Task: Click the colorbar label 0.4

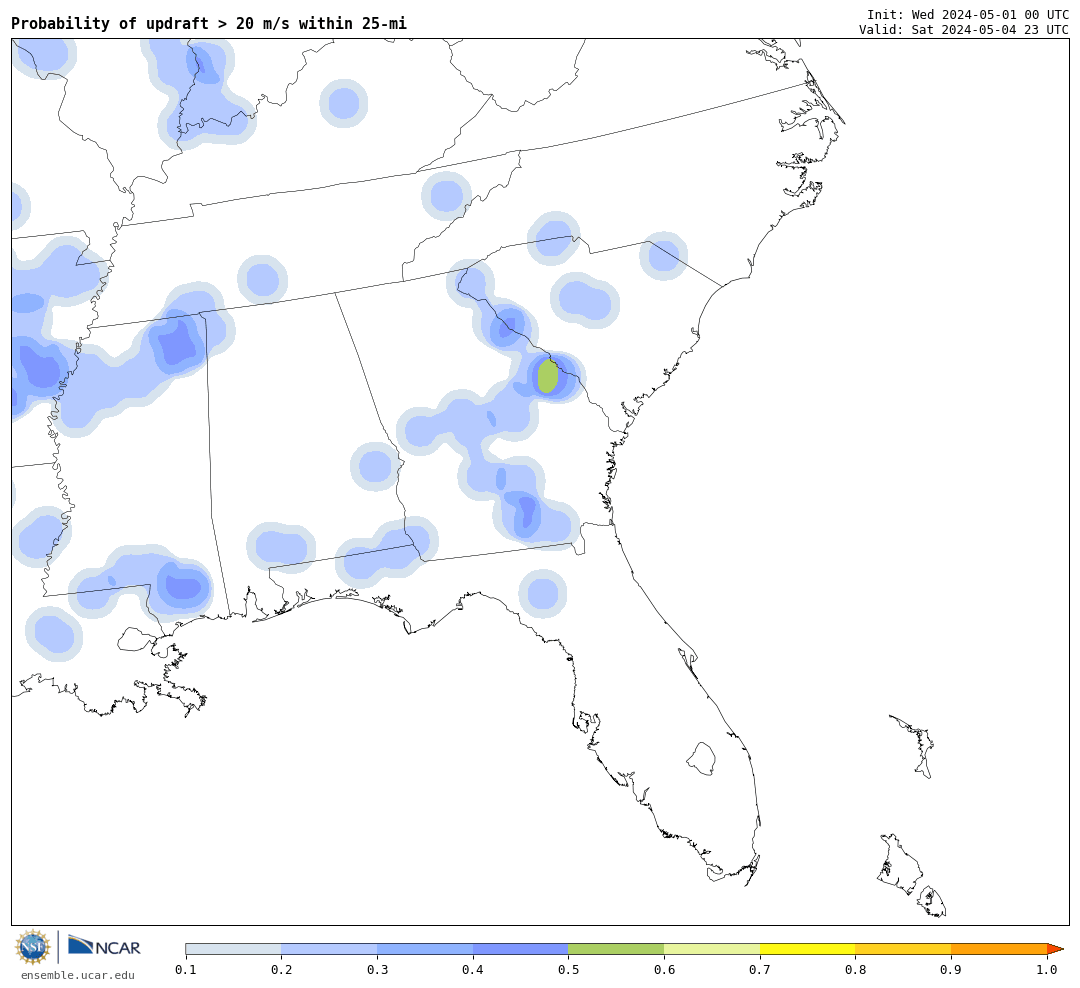Action: point(473,969)
